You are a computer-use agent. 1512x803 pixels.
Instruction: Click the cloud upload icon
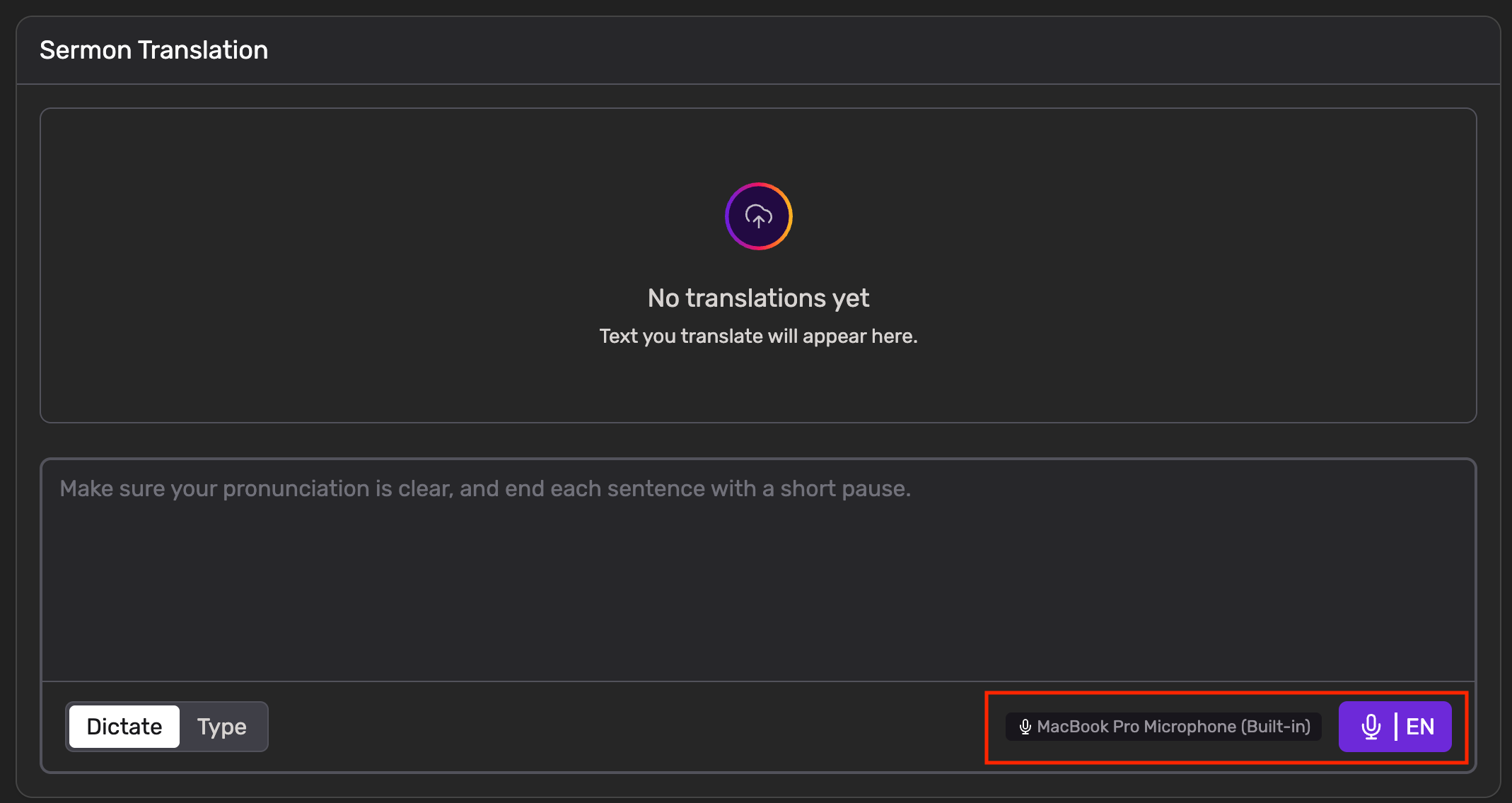[x=758, y=216]
